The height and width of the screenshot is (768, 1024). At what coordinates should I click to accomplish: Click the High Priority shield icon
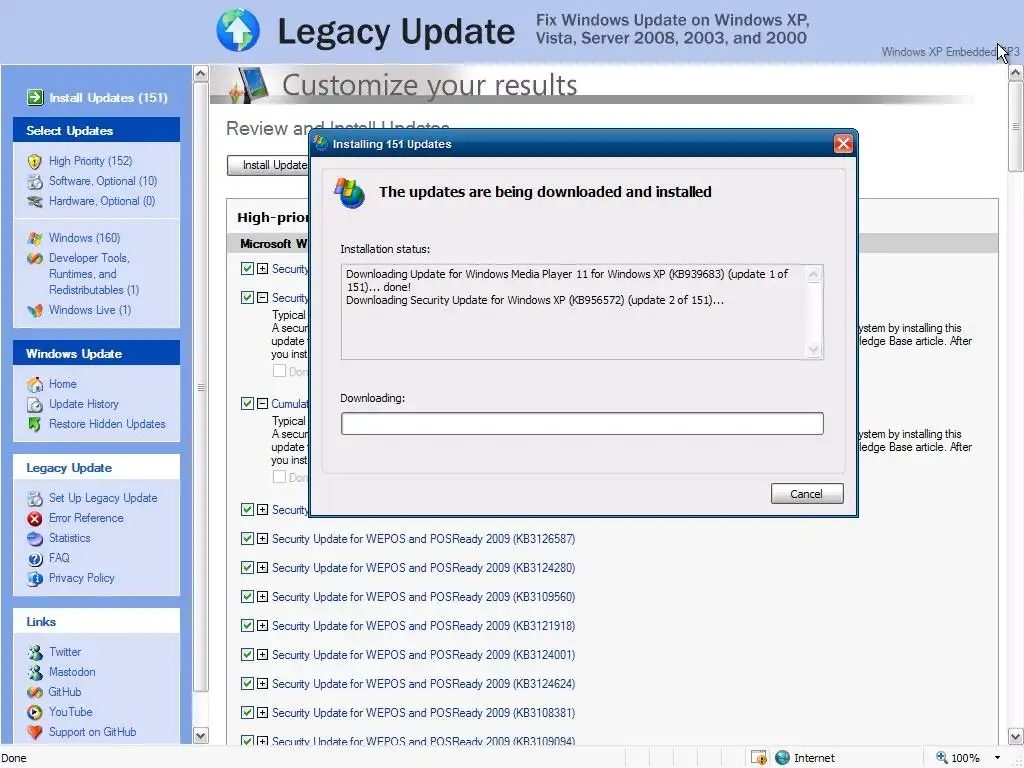35,161
